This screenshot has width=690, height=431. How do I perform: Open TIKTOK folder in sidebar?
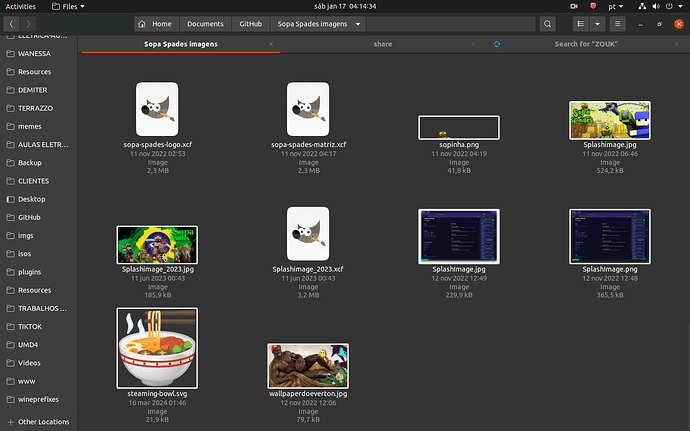(39, 327)
